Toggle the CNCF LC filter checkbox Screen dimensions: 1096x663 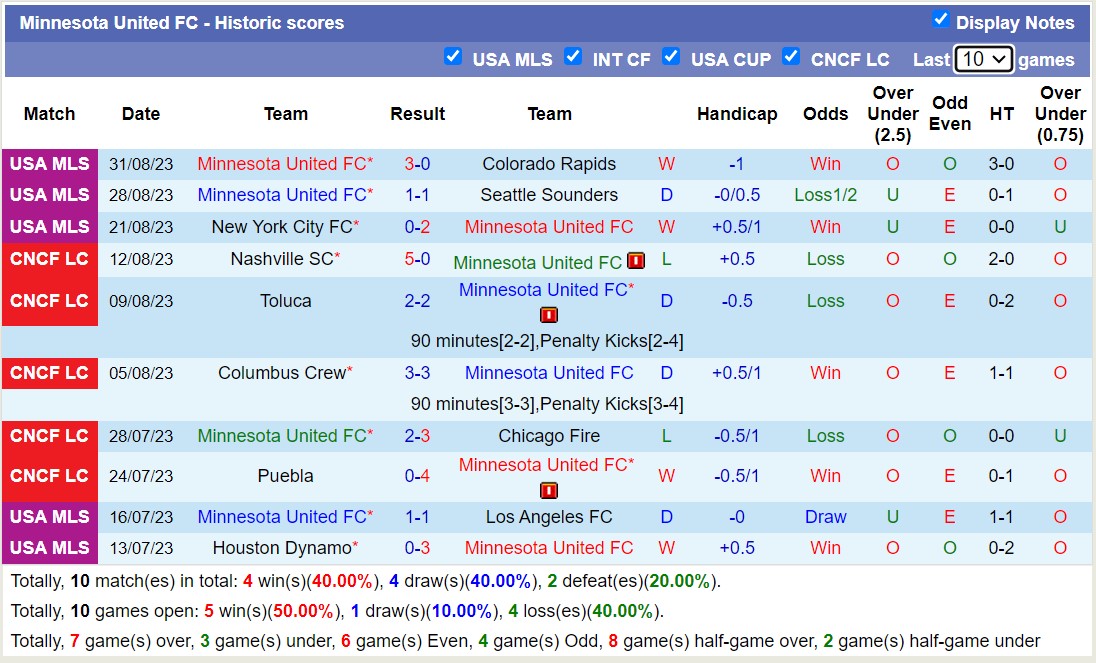[x=791, y=57]
